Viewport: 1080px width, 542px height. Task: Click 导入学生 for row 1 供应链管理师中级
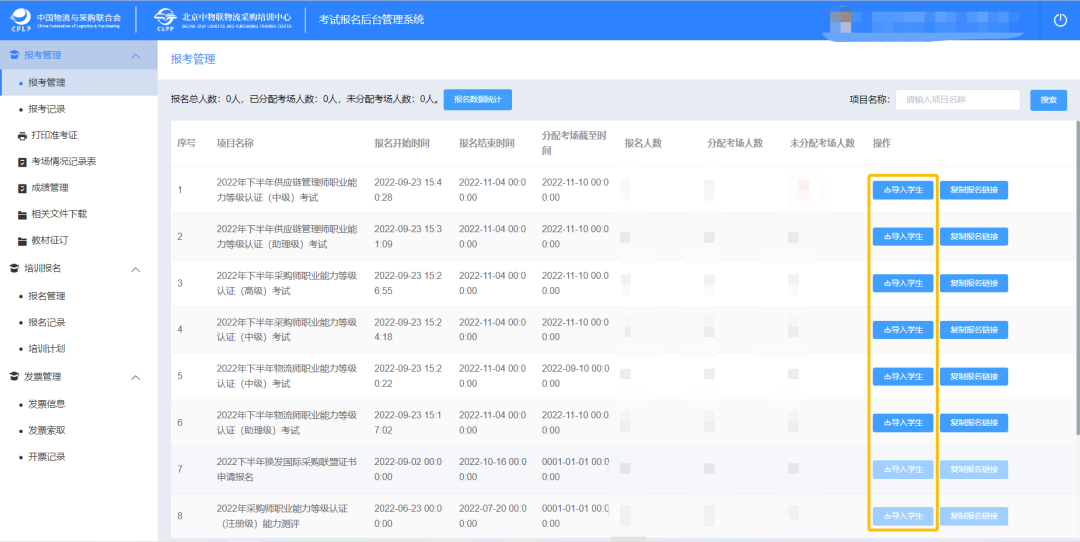coord(903,190)
